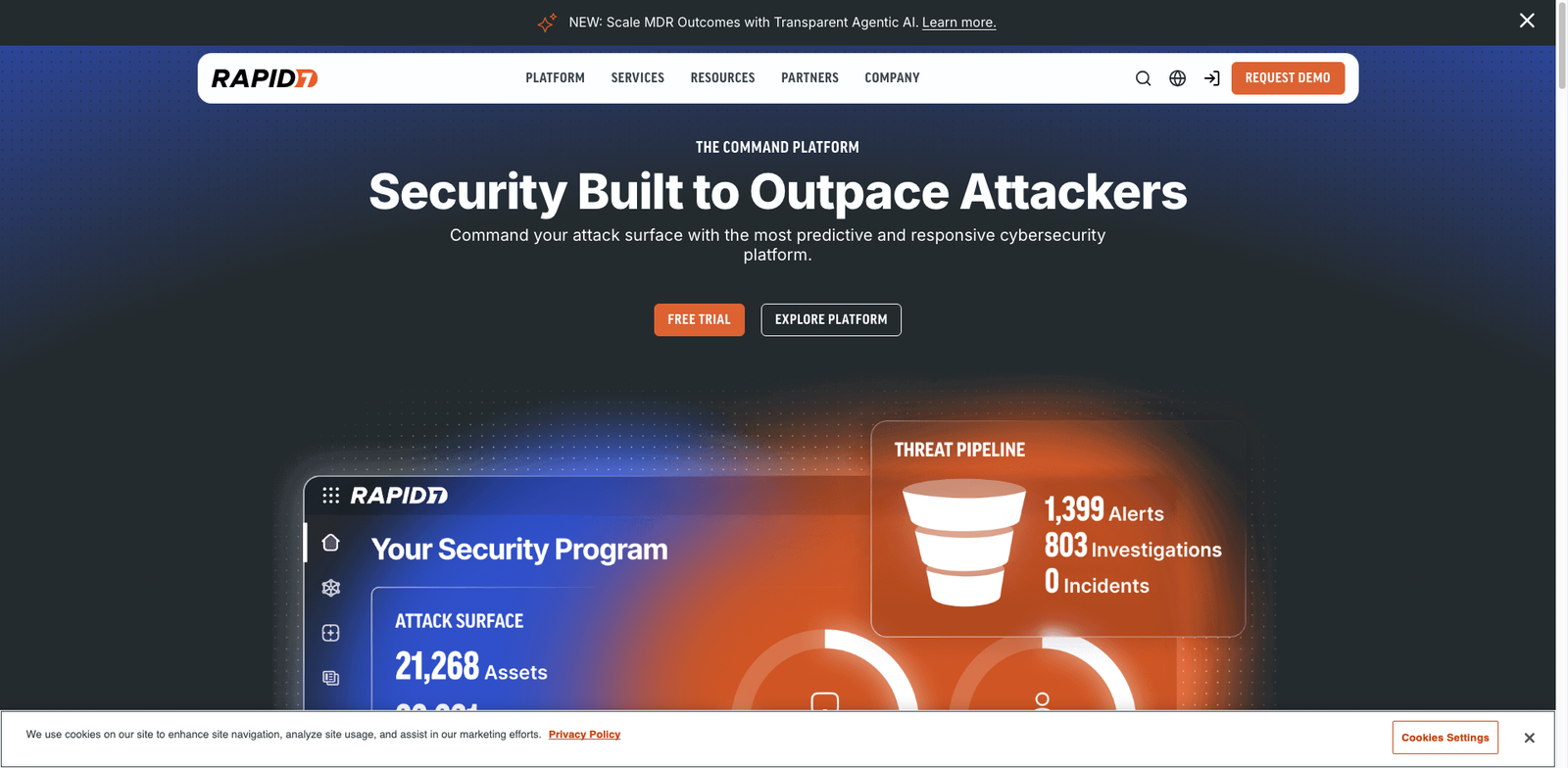Select the plus box icon in dashboard sidebar

pyautogui.click(x=331, y=633)
